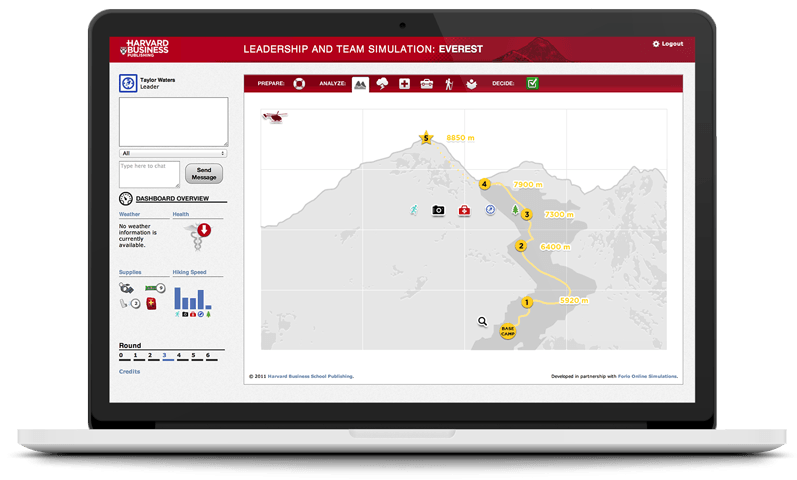Click the Harvard Business Publishing logo
The image size is (797, 480).
(x=144, y=48)
